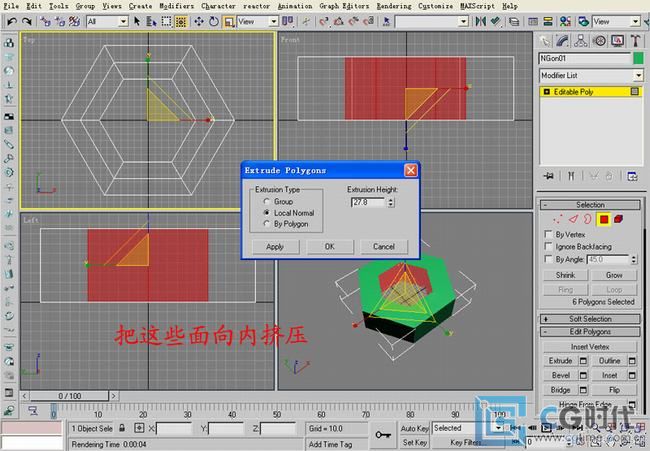Enable Ignore Backfacing checkbox
Screen dimensions: 650x451
pyautogui.click(x=548, y=247)
